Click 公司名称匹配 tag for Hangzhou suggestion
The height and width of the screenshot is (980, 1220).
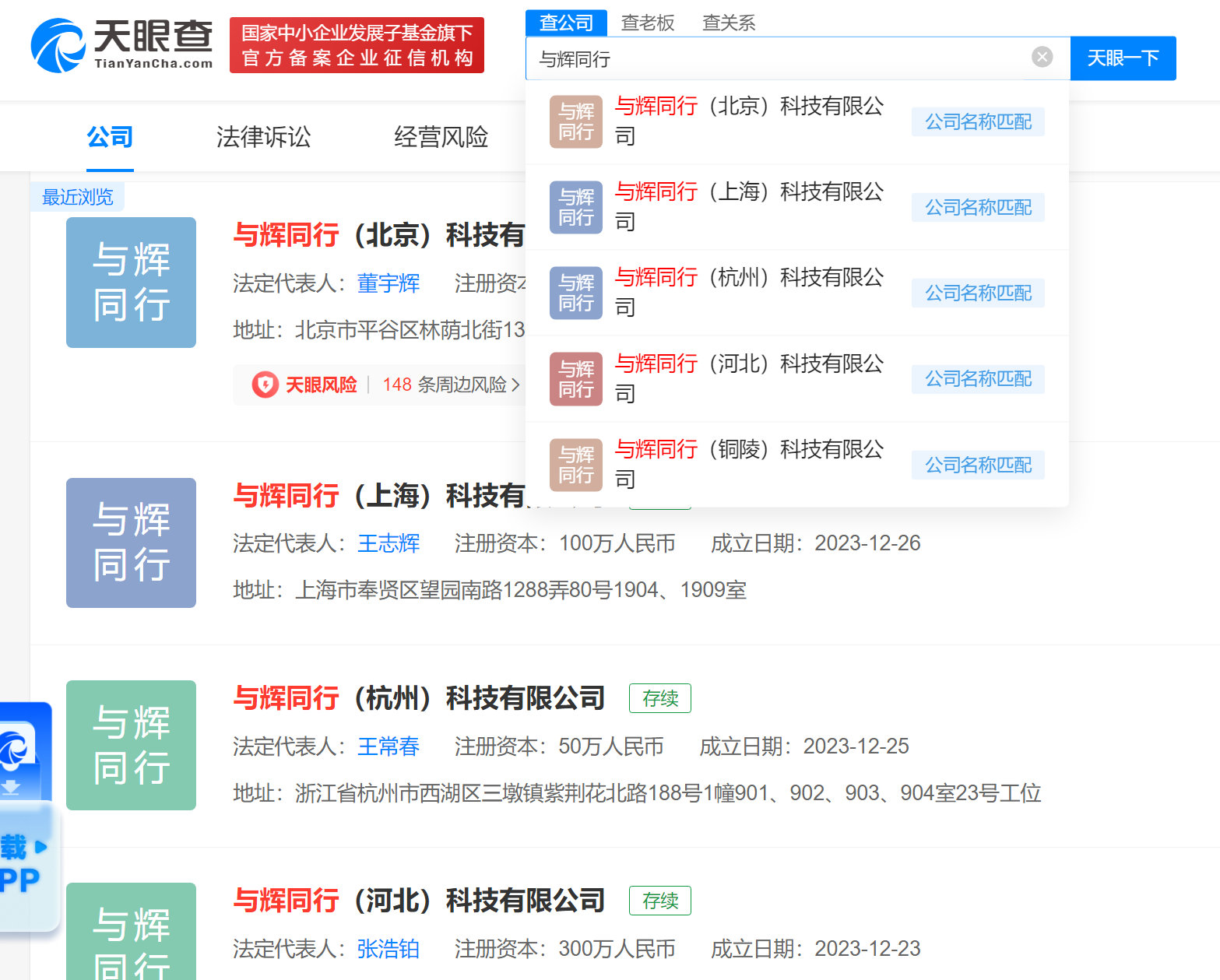point(978,293)
